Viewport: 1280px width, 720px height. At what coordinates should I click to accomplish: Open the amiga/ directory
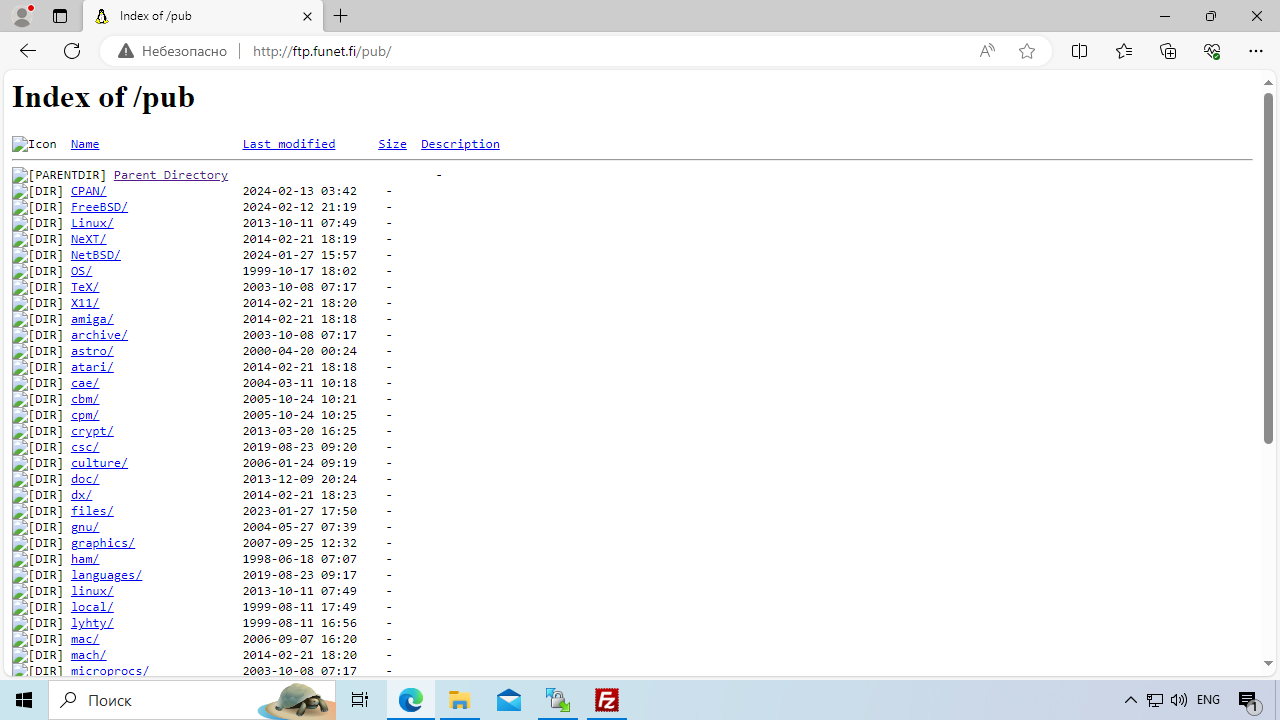[92, 319]
